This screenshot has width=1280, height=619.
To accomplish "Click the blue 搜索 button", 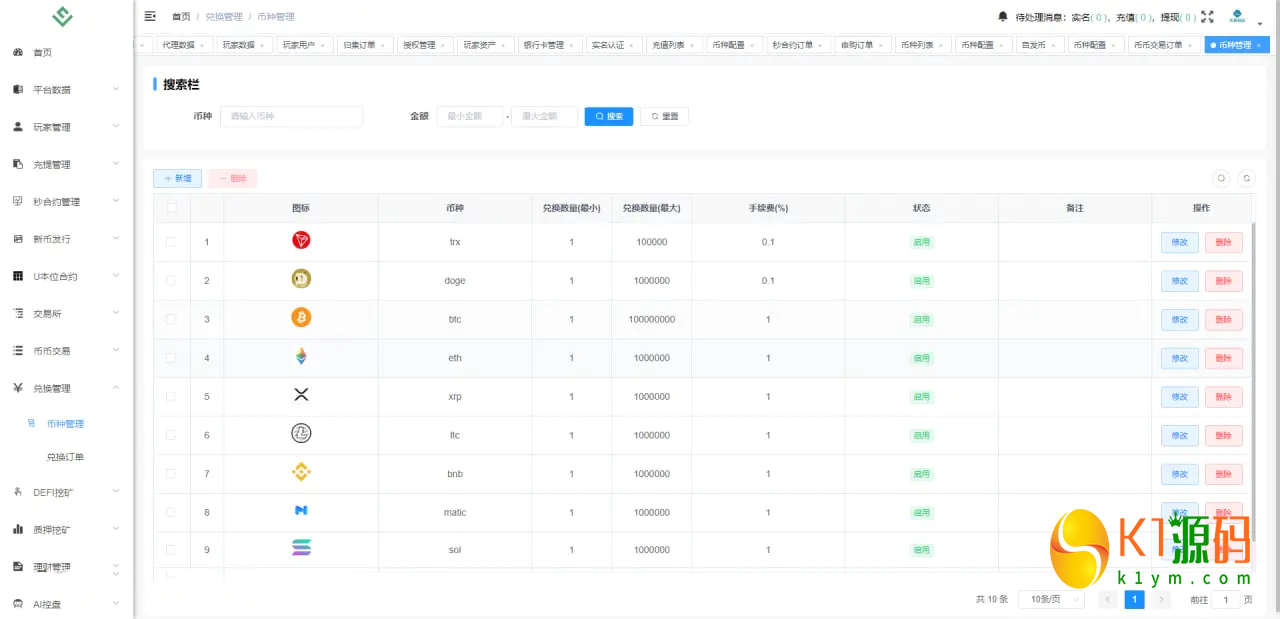I will (609, 116).
